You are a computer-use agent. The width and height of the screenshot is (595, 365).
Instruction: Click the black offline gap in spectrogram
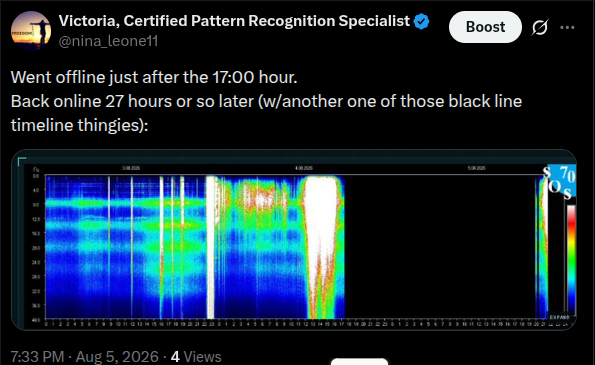point(439,247)
